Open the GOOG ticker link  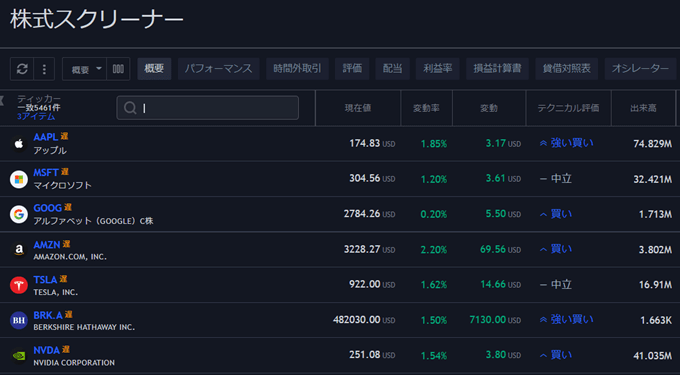48,208
